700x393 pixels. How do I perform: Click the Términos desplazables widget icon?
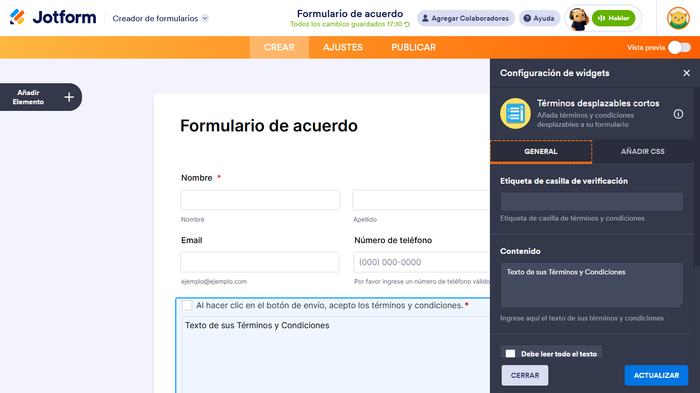pyautogui.click(x=515, y=113)
